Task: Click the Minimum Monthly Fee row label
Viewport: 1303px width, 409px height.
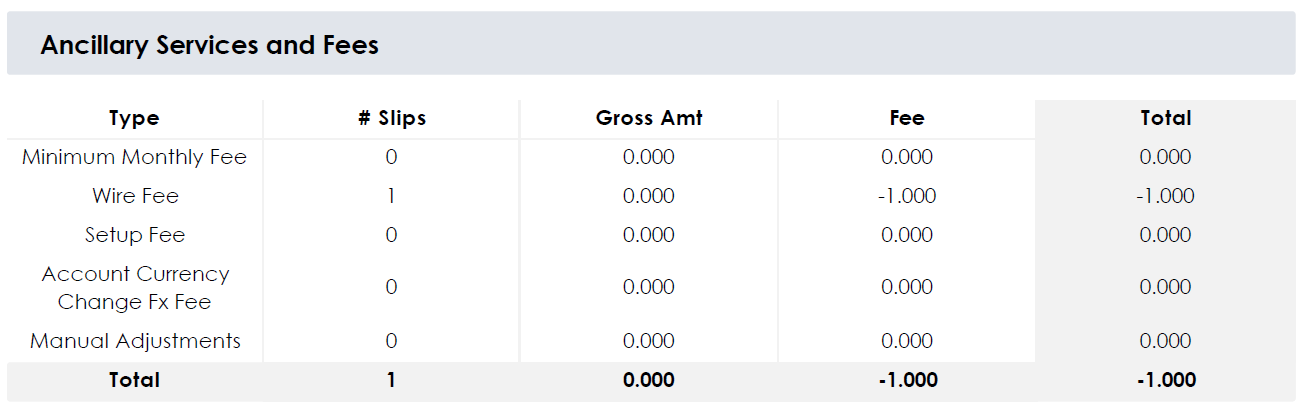Action: [134, 157]
